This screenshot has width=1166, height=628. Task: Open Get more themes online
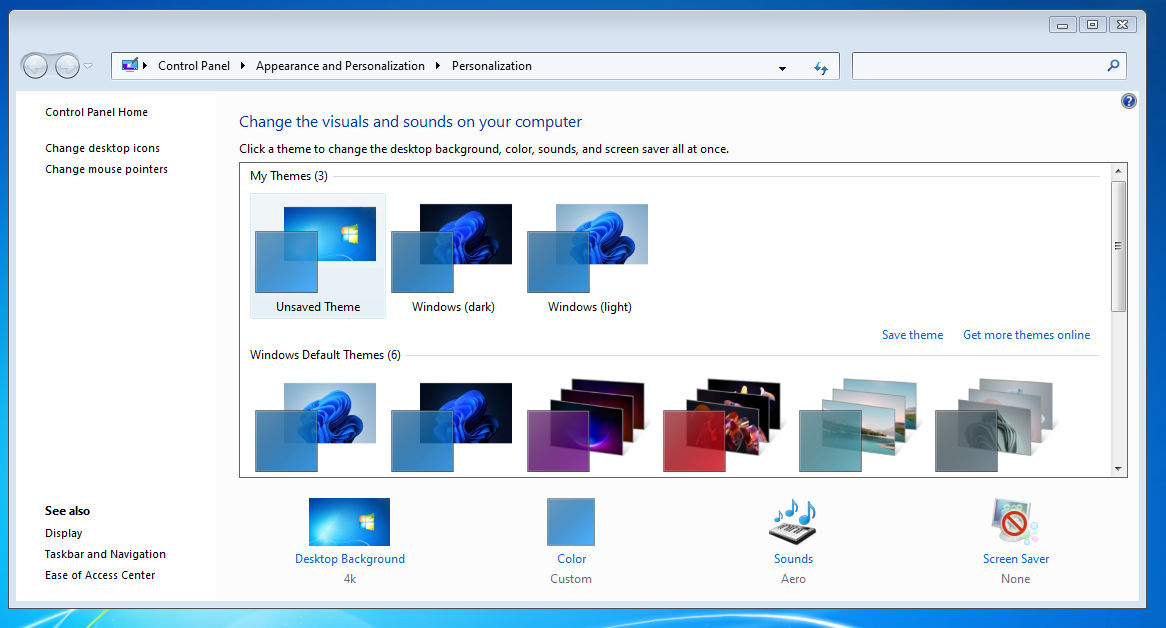point(1026,334)
